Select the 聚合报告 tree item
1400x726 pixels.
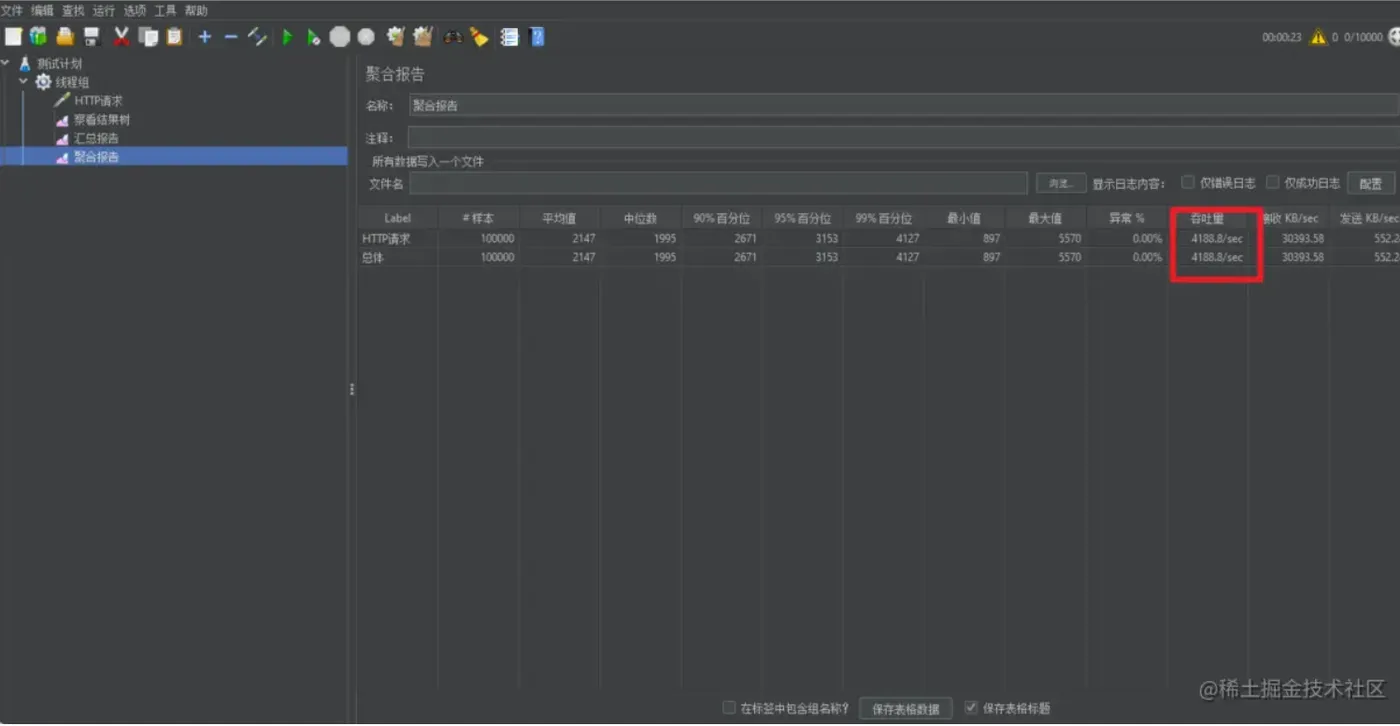coord(96,157)
